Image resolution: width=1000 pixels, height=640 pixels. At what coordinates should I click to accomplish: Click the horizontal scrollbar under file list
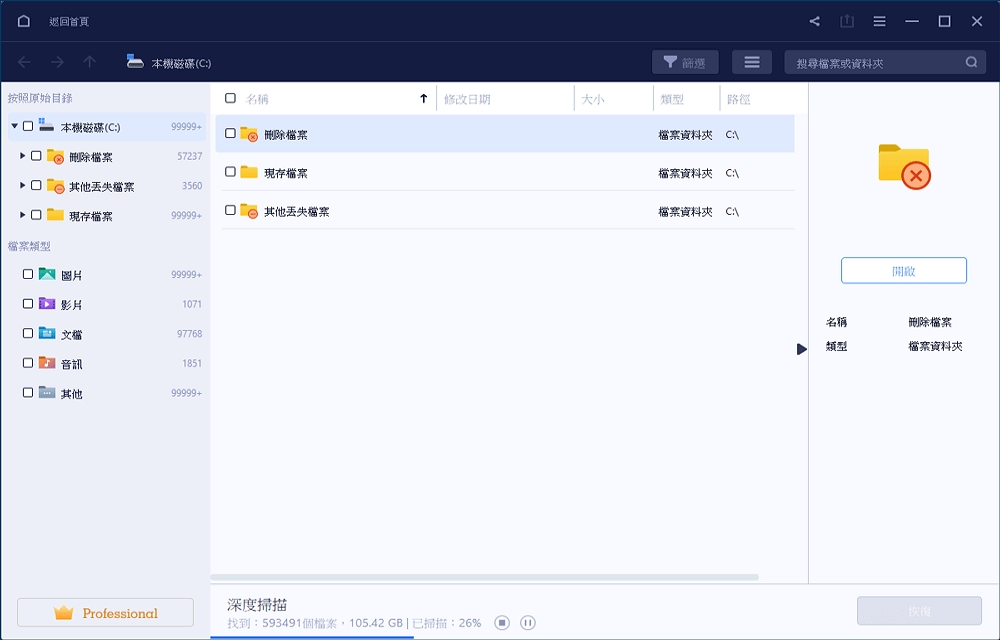(x=485, y=577)
